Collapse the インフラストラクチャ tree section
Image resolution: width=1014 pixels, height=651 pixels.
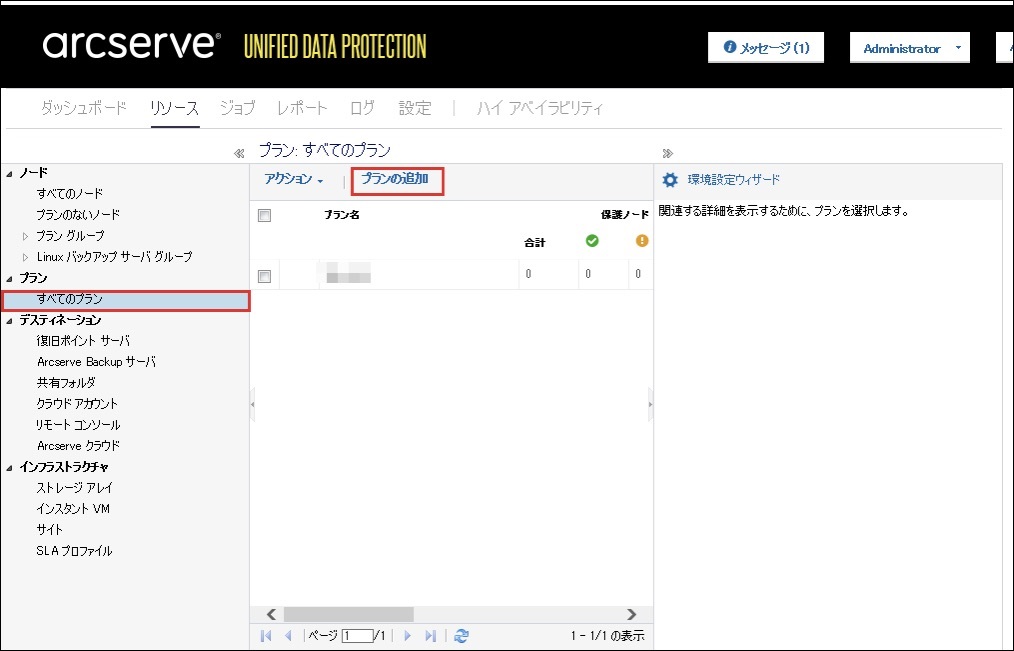[x=9, y=467]
